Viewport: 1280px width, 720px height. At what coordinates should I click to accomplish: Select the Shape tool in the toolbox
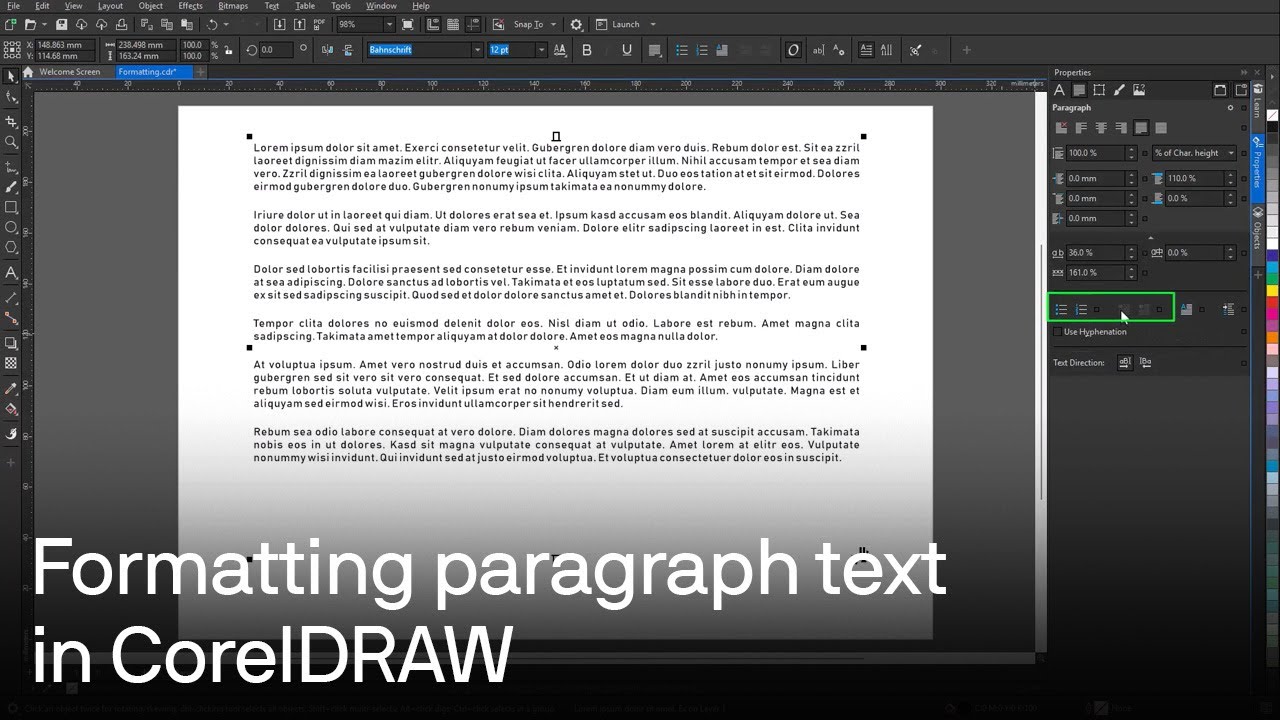point(11,97)
